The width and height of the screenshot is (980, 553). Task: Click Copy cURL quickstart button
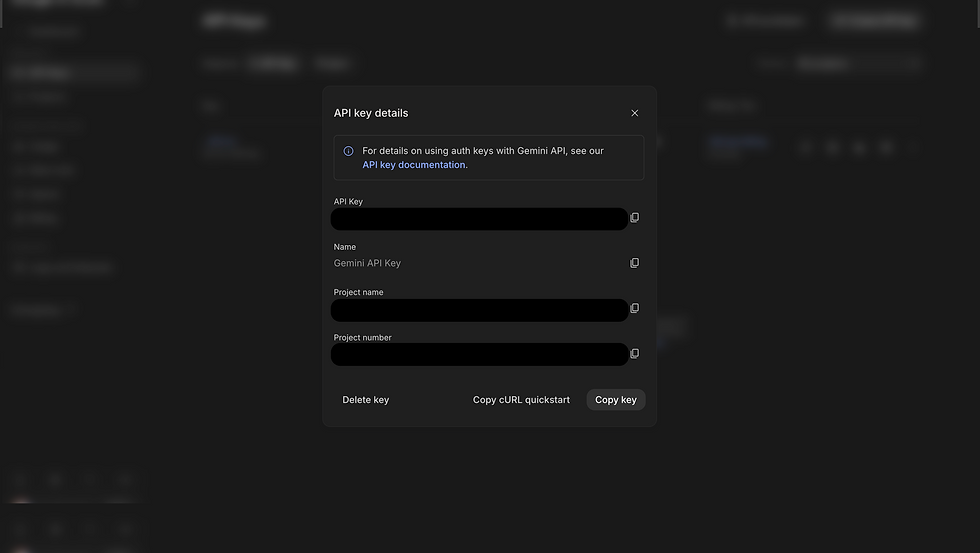[521, 400]
